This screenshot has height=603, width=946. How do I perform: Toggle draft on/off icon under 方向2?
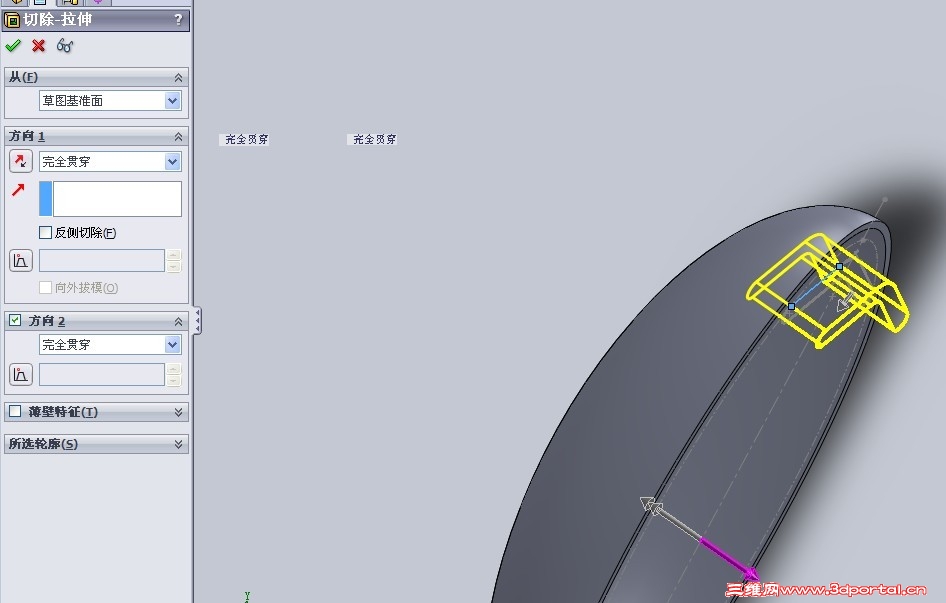tap(21, 374)
